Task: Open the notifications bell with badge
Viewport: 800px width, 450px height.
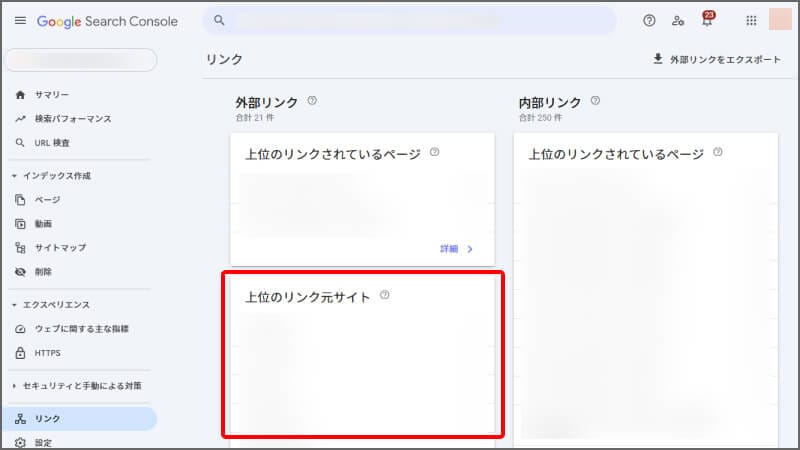Action: 707,21
